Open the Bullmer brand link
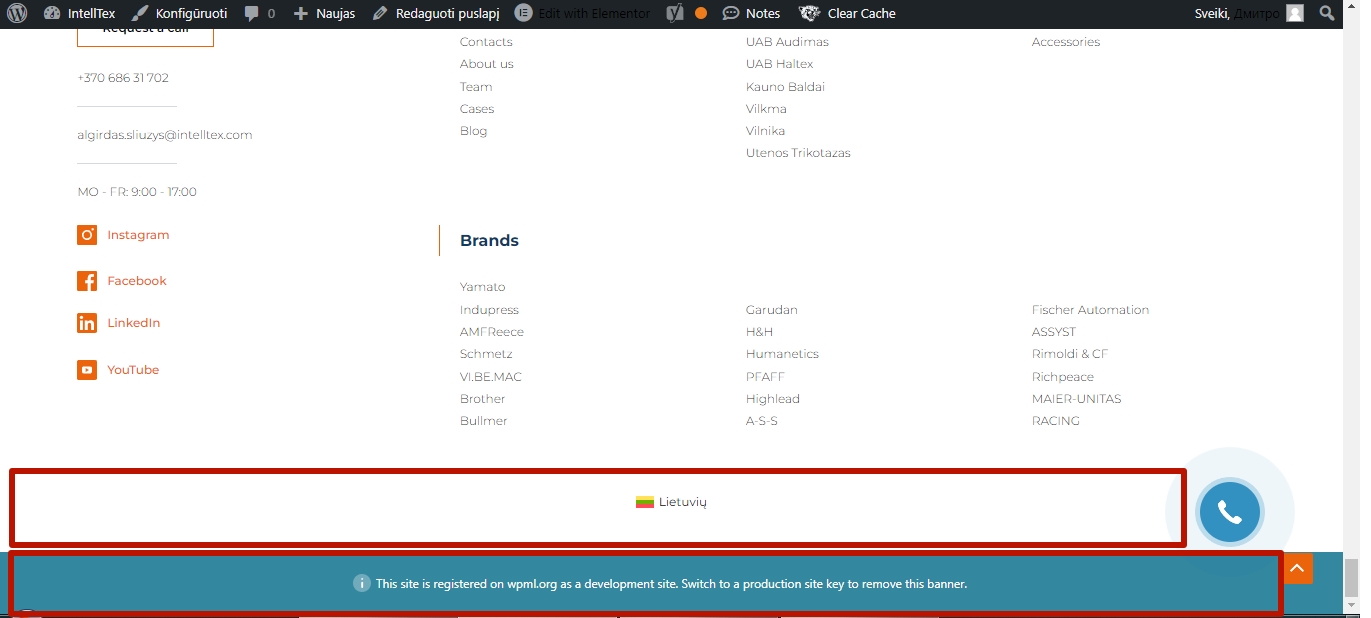The width and height of the screenshot is (1371, 618). coord(484,421)
